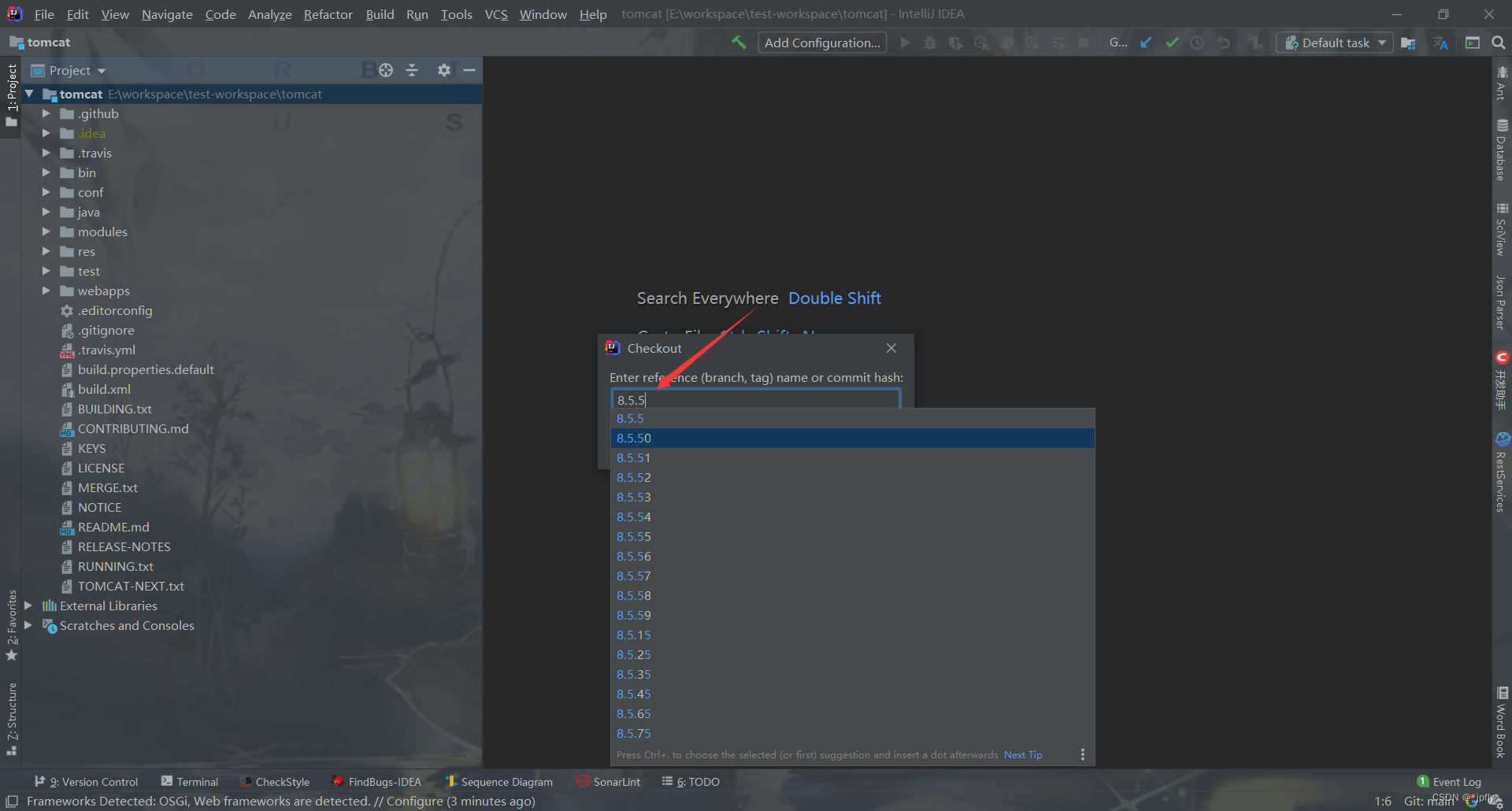This screenshot has height=811, width=1512.
Task: Click the tool window toggle icon in status bar corner
Action: pyautogui.click(x=12, y=802)
